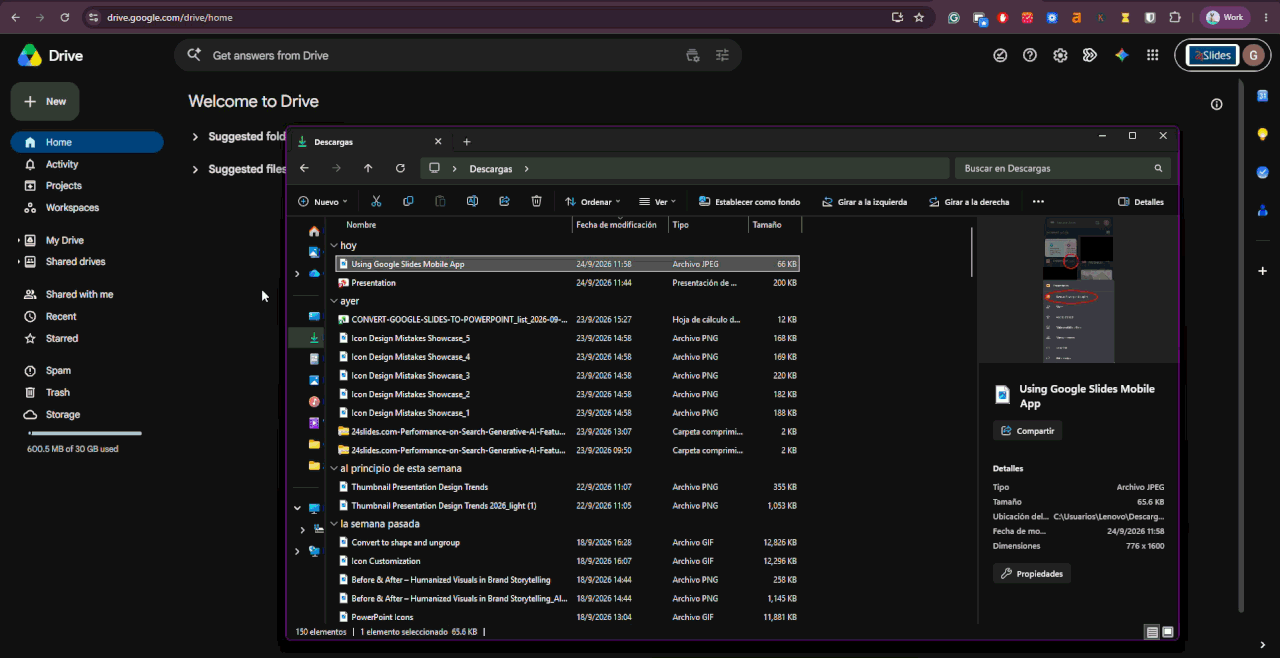Show Drive details info panel
The height and width of the screenshot is (658, 1280).
point(1217,104)
